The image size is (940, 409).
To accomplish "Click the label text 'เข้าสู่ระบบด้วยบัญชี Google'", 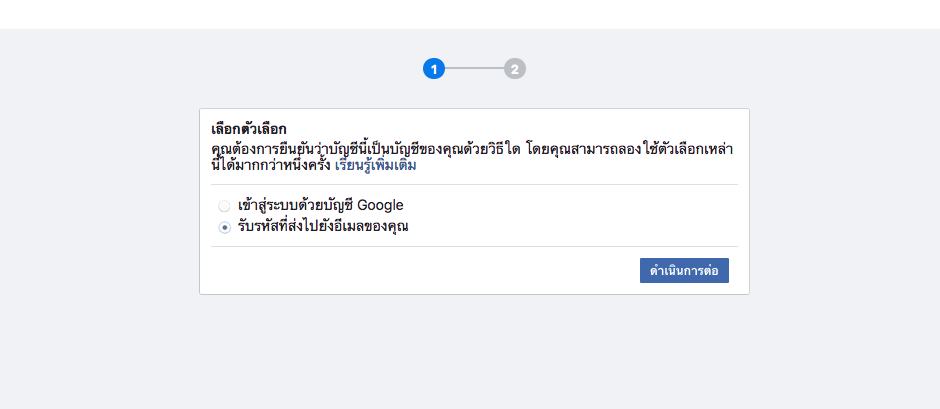I will click(320, 206).
